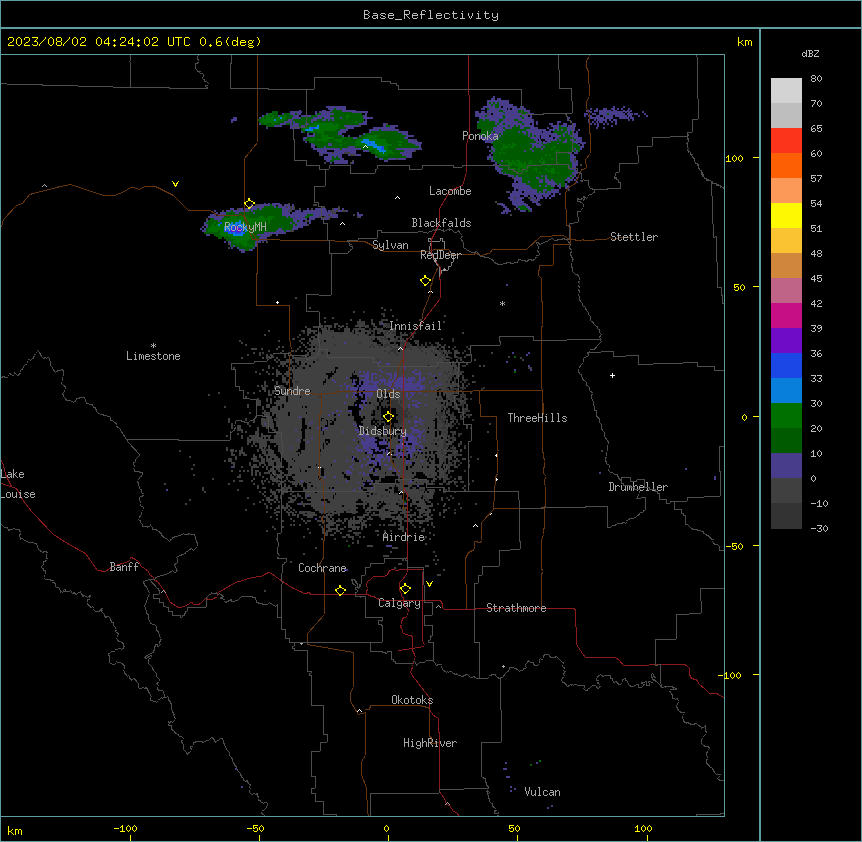Click the yellow diamond marker south of RedDeer

426,281
